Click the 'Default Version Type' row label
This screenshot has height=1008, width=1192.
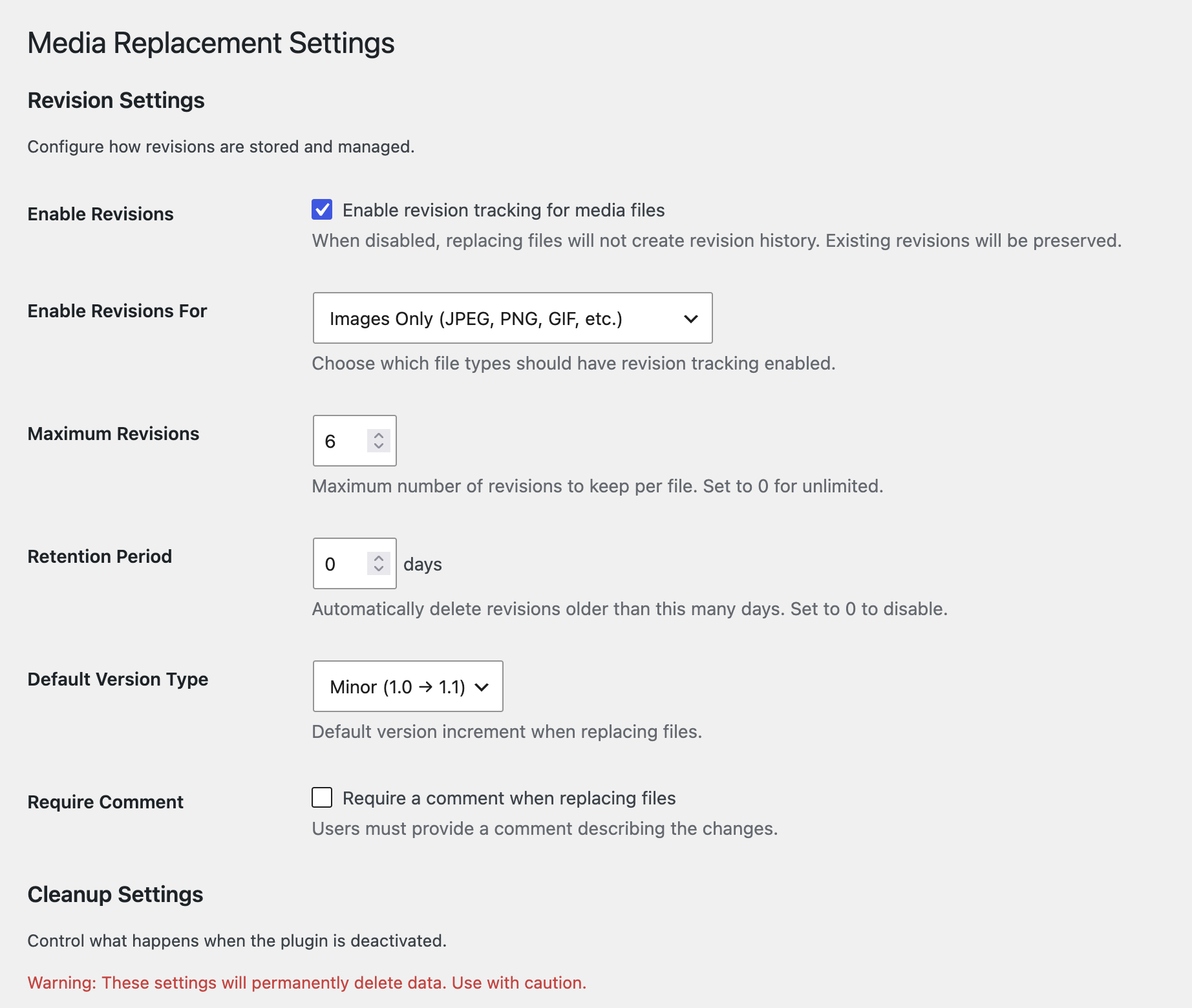118,679
